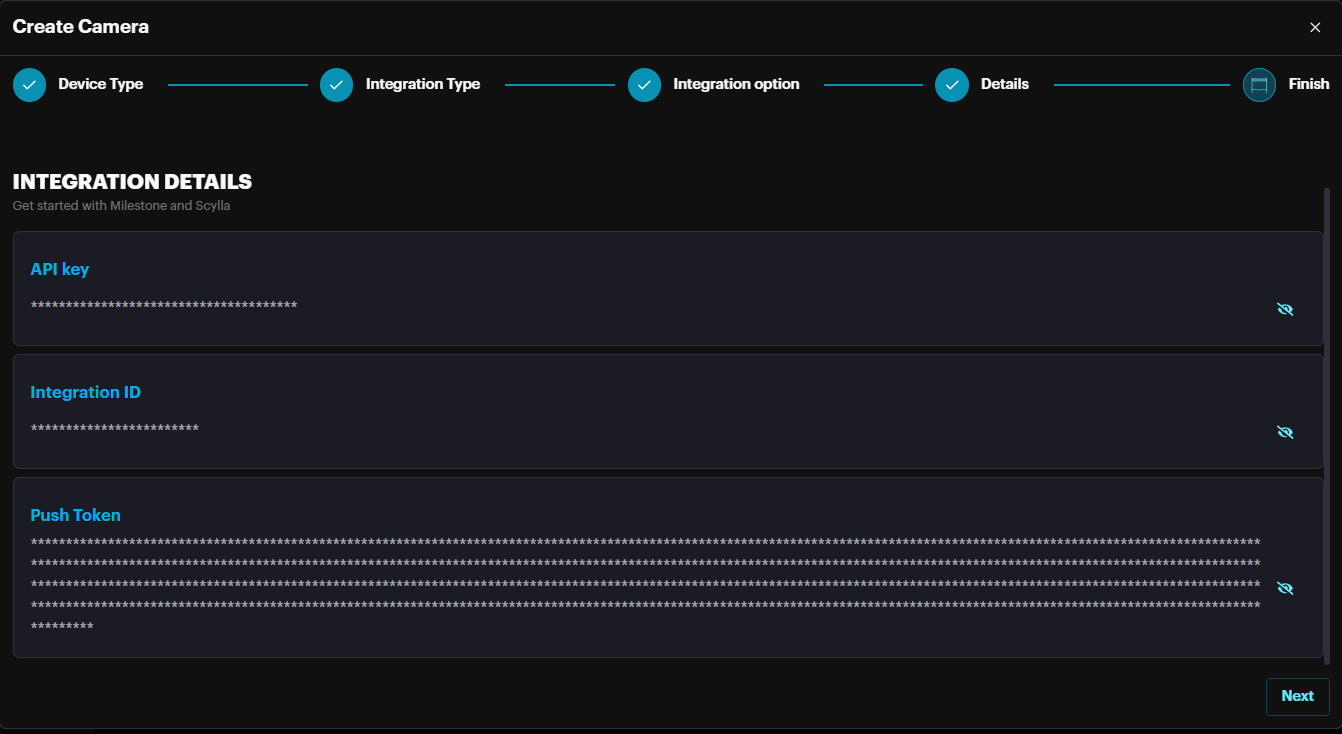The image size is (1342, 734).
Task: Click the masked Push Token text block
Action: pyautogui.click(x=645, y=585)
